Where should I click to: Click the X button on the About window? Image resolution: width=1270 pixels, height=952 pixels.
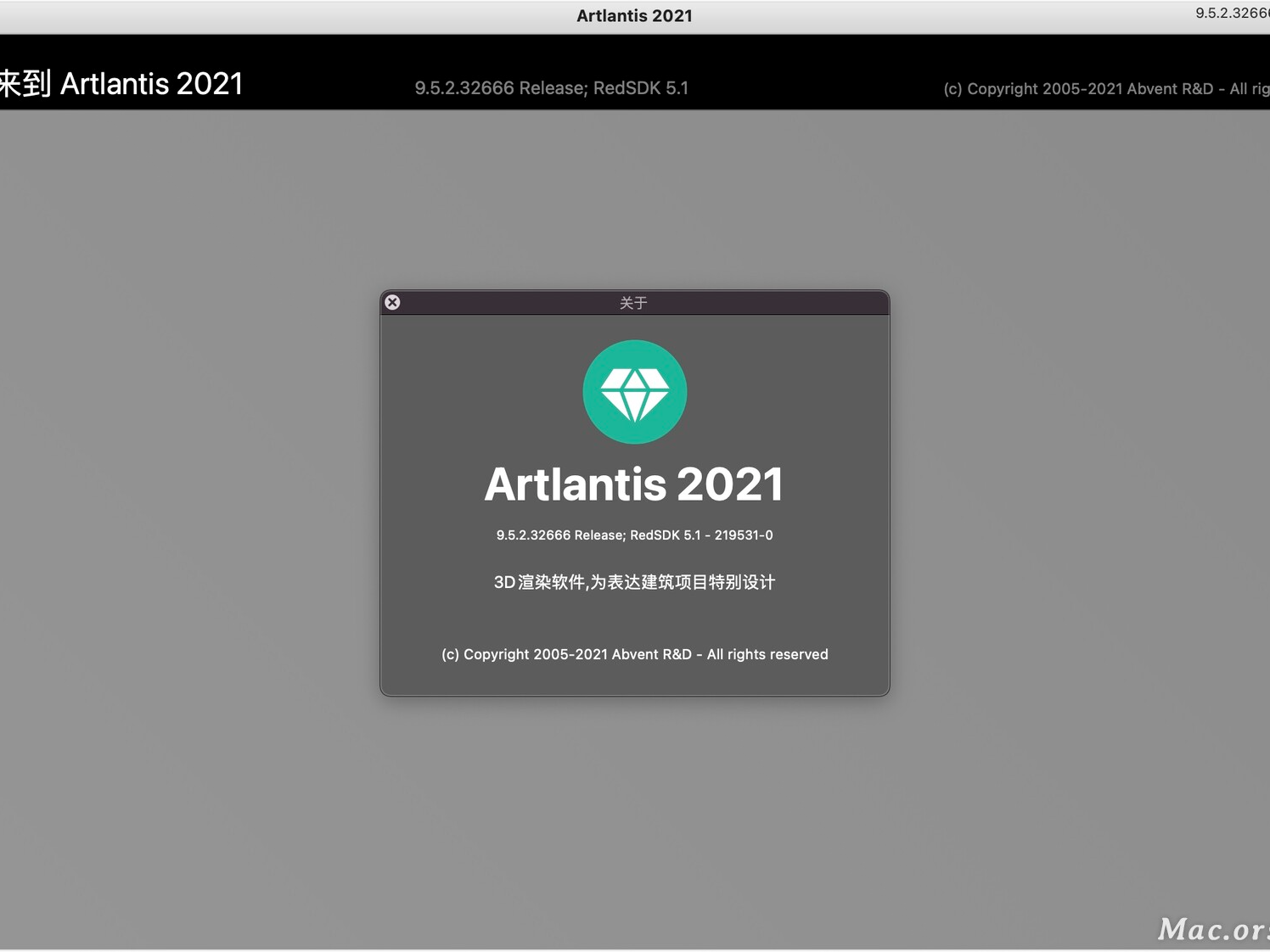(392, 302)
